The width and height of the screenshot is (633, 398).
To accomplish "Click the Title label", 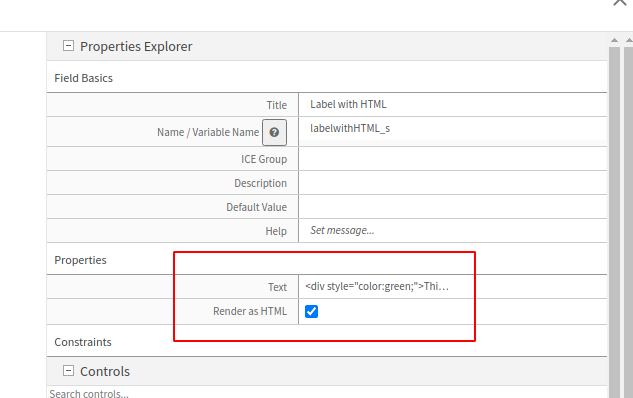I will (277, 105).
